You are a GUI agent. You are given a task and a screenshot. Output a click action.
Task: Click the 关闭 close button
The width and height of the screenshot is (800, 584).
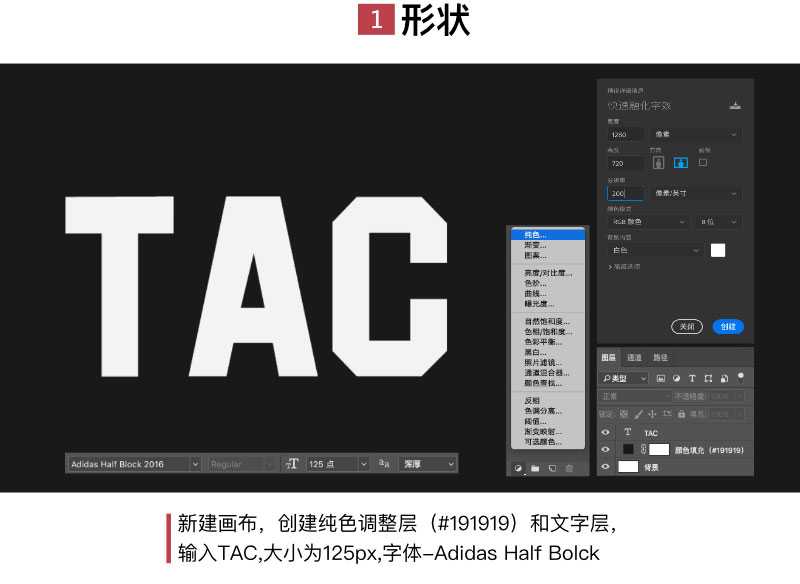click(x=688, y=324)
